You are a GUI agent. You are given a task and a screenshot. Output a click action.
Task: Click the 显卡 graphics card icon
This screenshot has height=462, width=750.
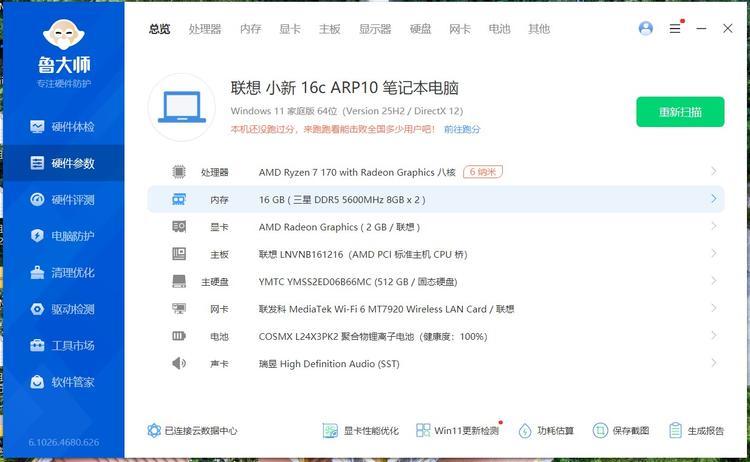click(x=179, y=227)
